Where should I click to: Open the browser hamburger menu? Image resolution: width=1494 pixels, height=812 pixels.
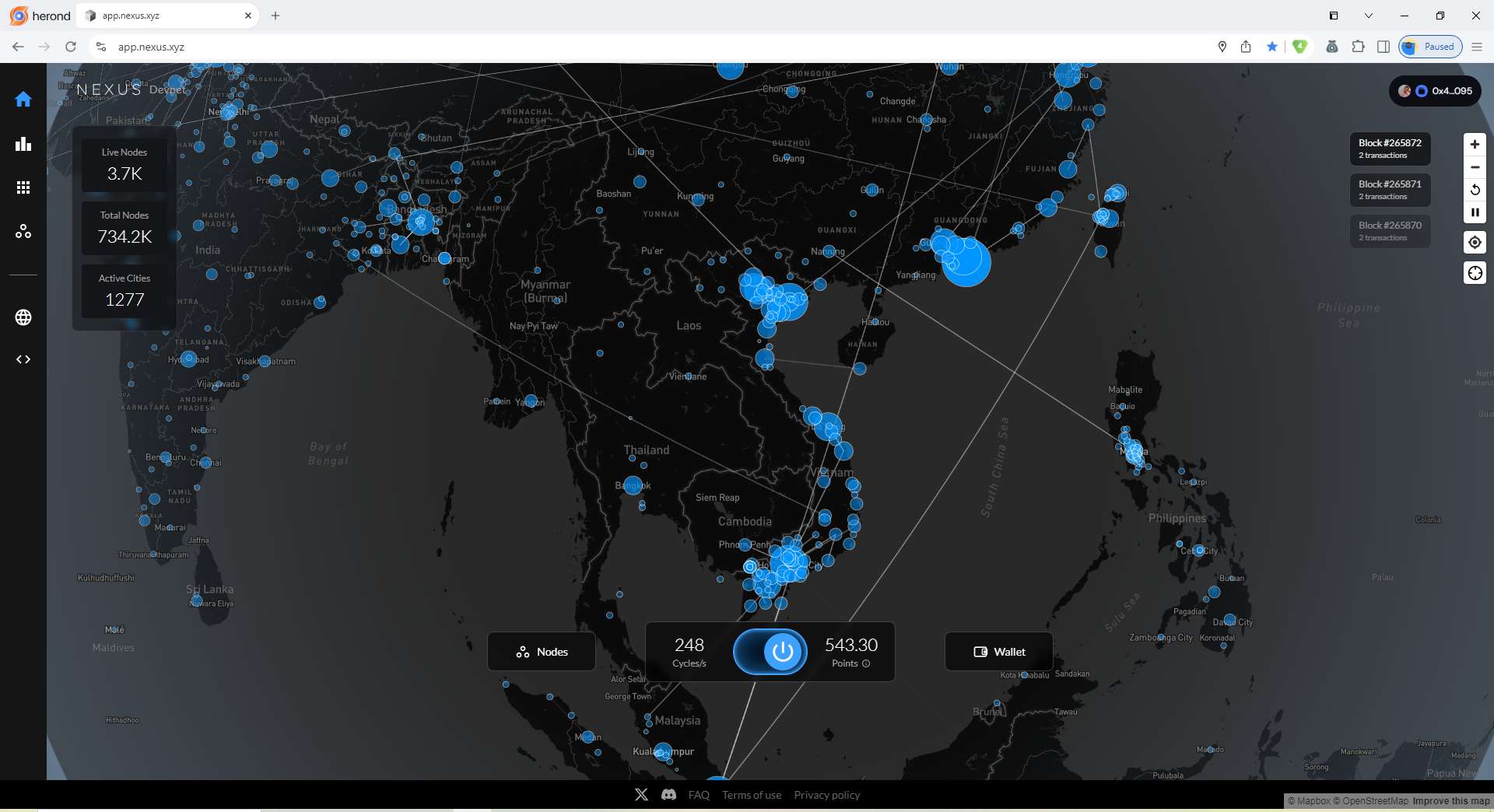pyautogui.click(x=1477, y=47)
